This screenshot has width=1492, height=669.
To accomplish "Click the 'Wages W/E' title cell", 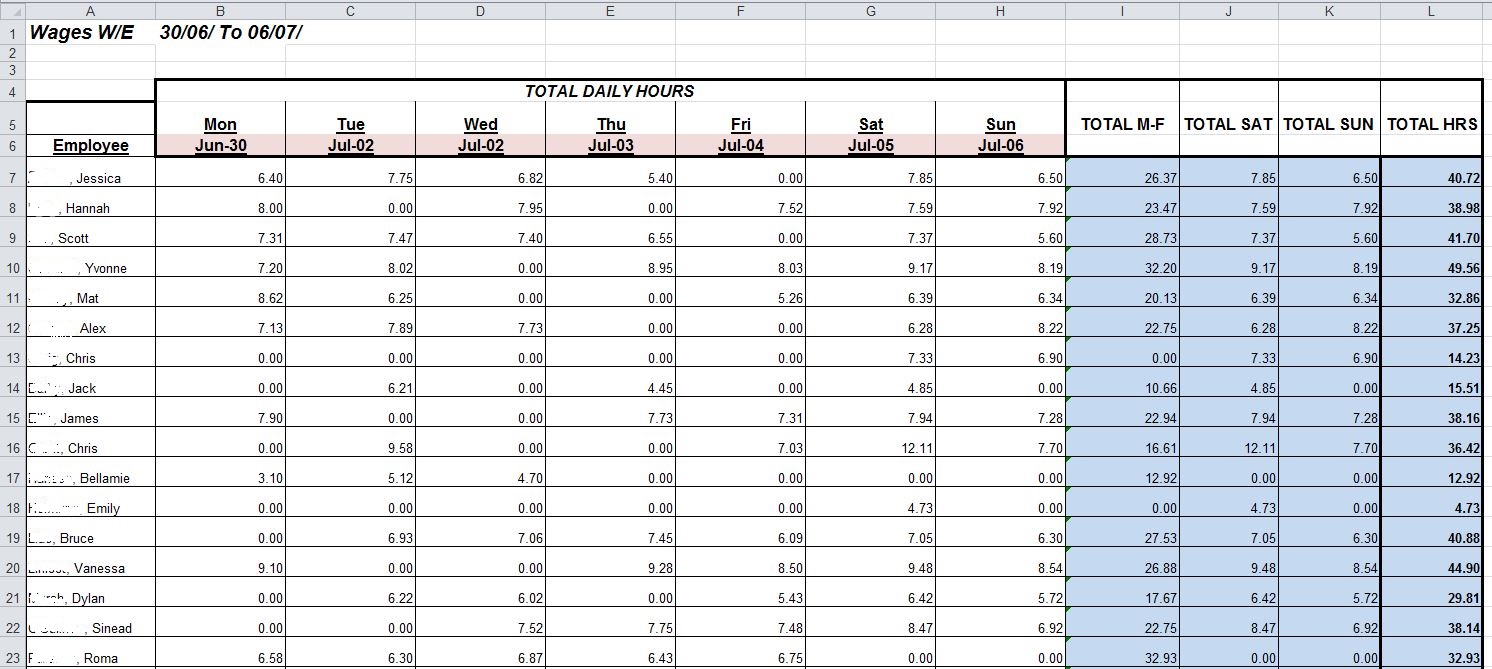I will click(x=82, y=31).
